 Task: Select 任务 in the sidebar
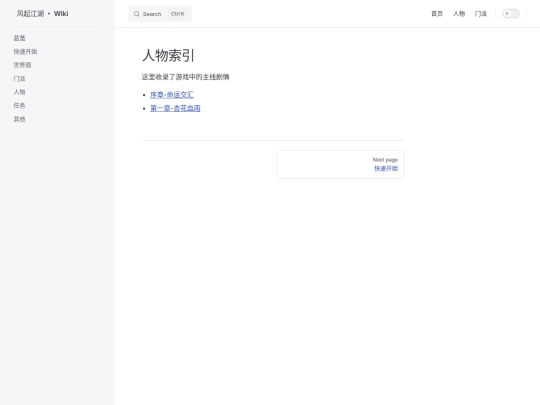click(19, 105)
